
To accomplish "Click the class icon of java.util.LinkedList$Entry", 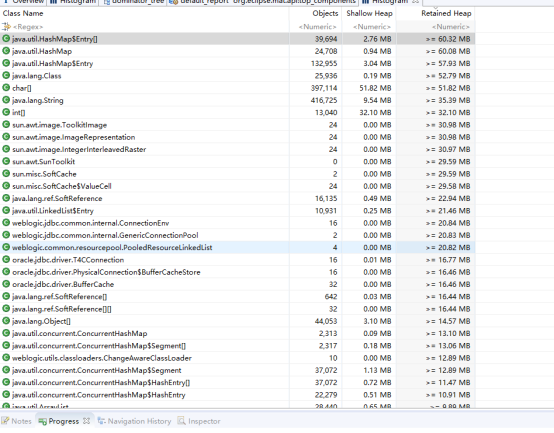I will [x=6, y=210].
